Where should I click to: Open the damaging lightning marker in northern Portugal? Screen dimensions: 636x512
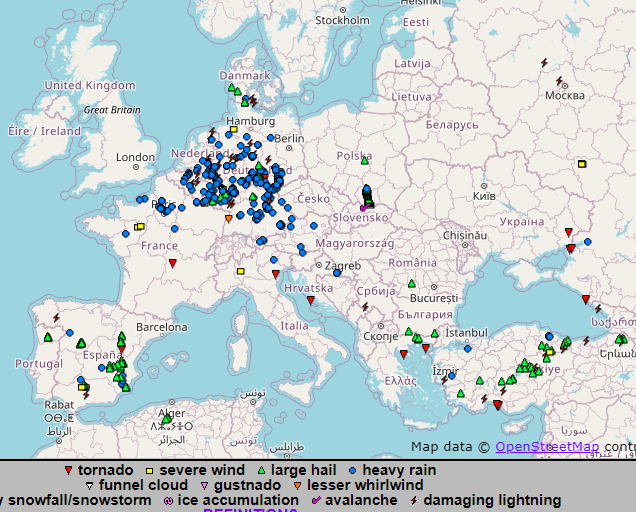point(56,318)
